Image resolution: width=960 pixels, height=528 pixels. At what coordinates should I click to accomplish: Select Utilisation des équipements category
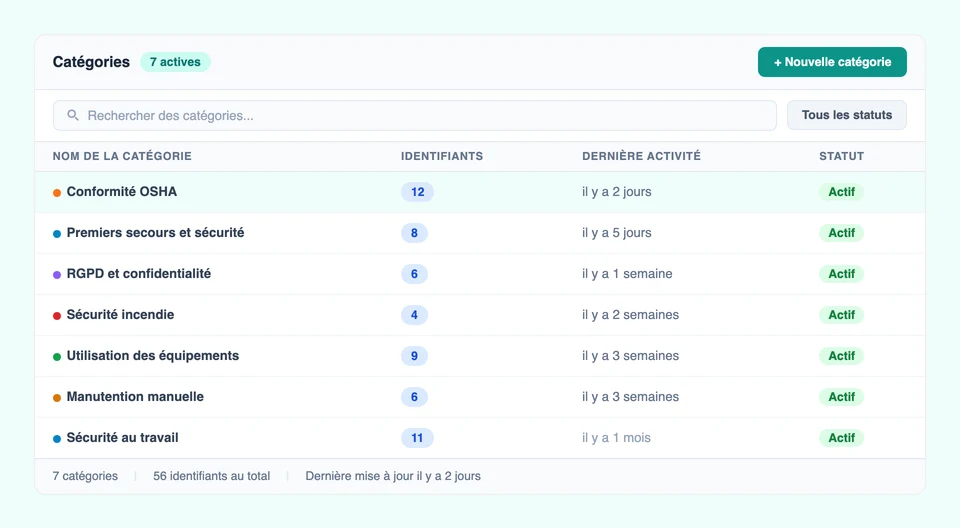153,356
